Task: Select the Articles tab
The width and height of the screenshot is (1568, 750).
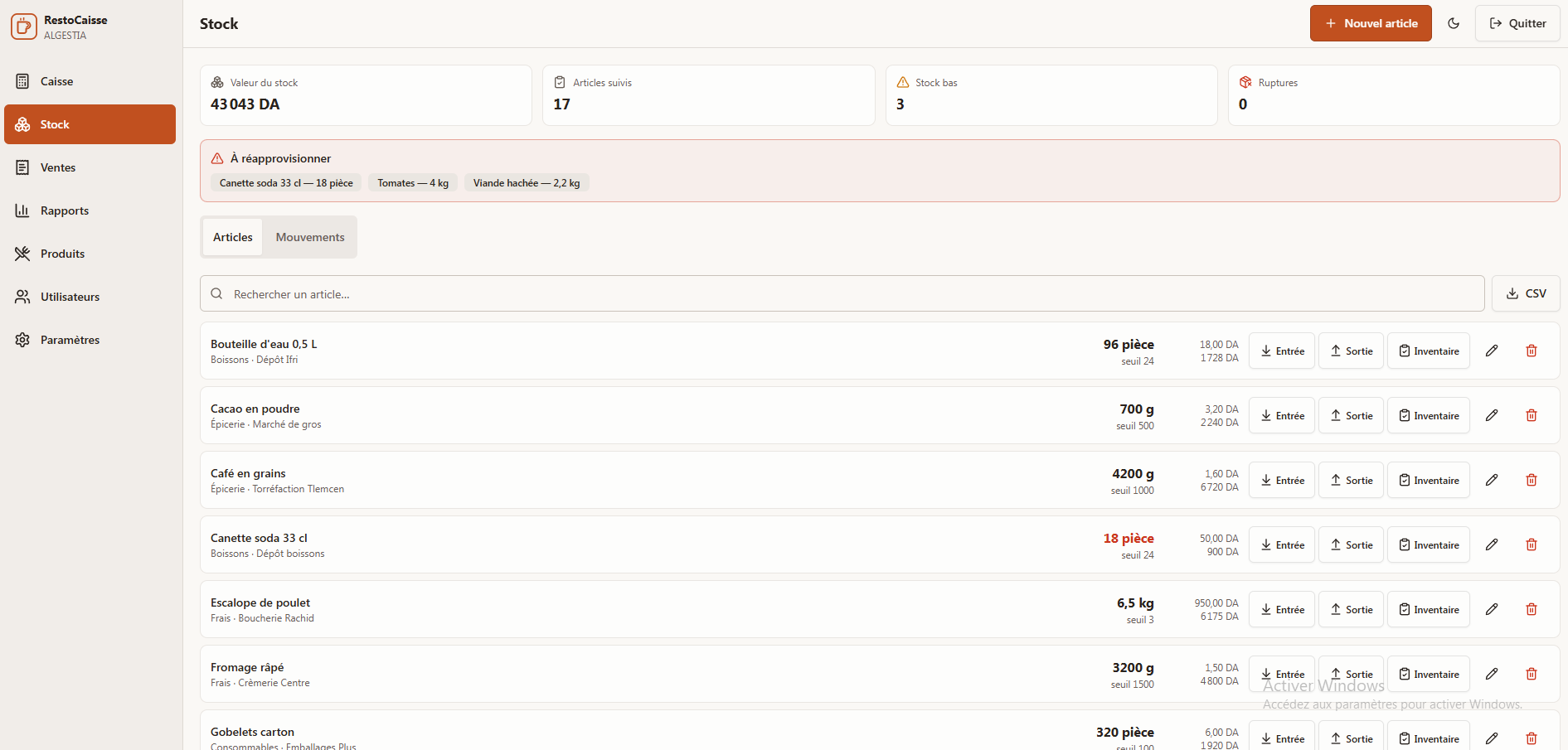Action: 233,237
